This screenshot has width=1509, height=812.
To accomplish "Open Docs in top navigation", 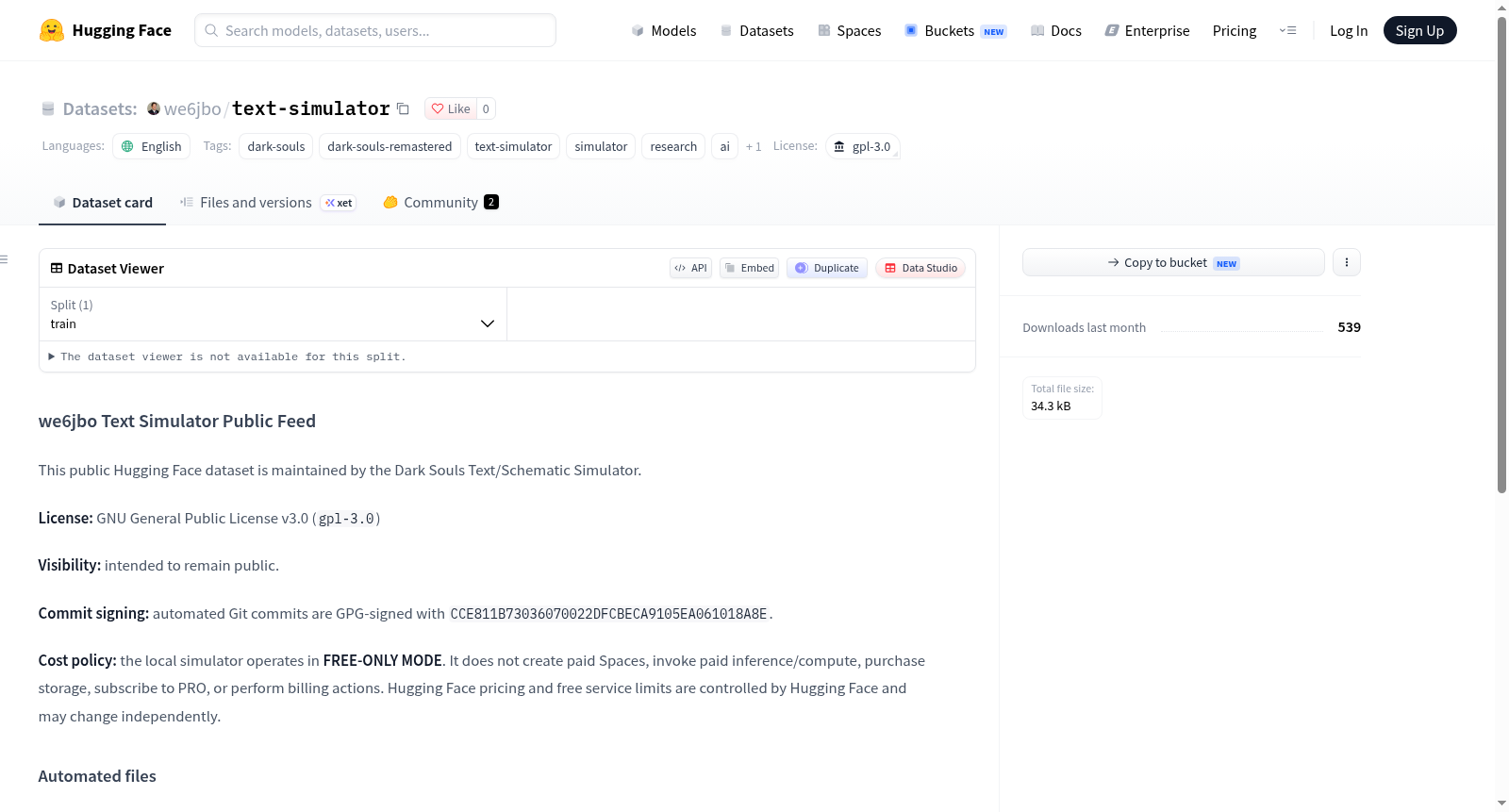I will (x=1056, y=30).
